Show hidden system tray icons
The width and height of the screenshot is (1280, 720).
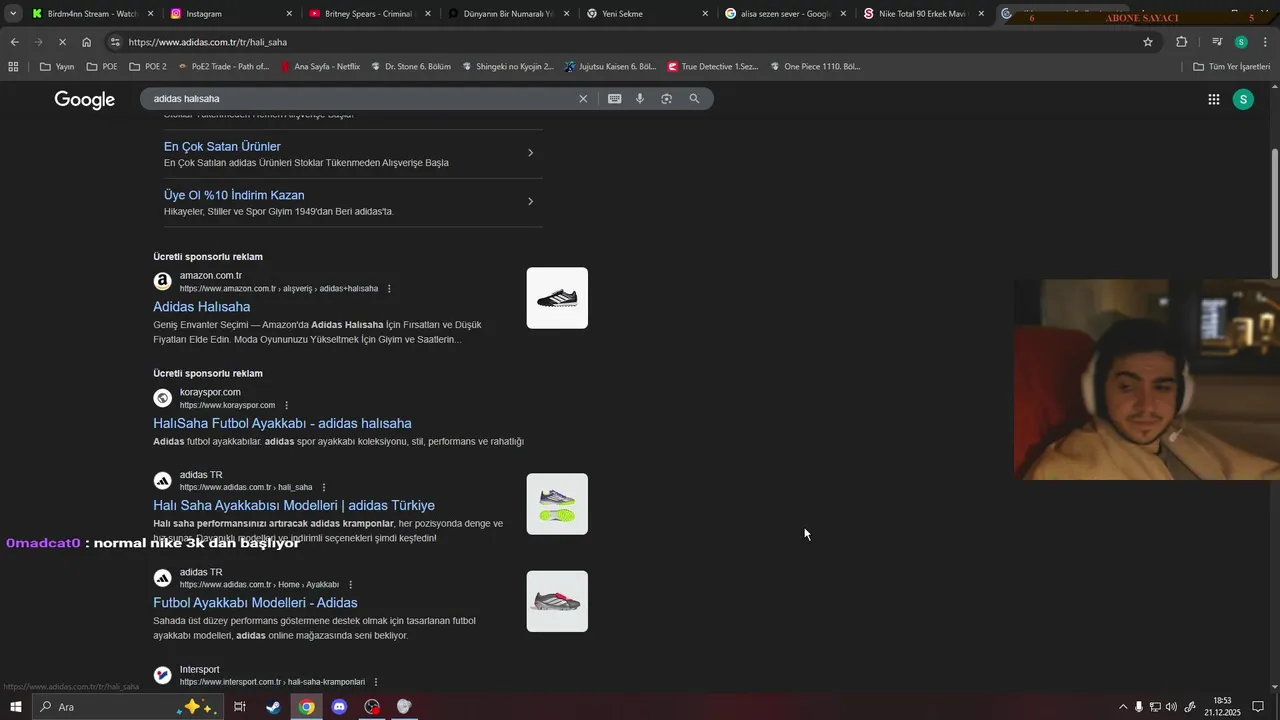(1122, 707)
